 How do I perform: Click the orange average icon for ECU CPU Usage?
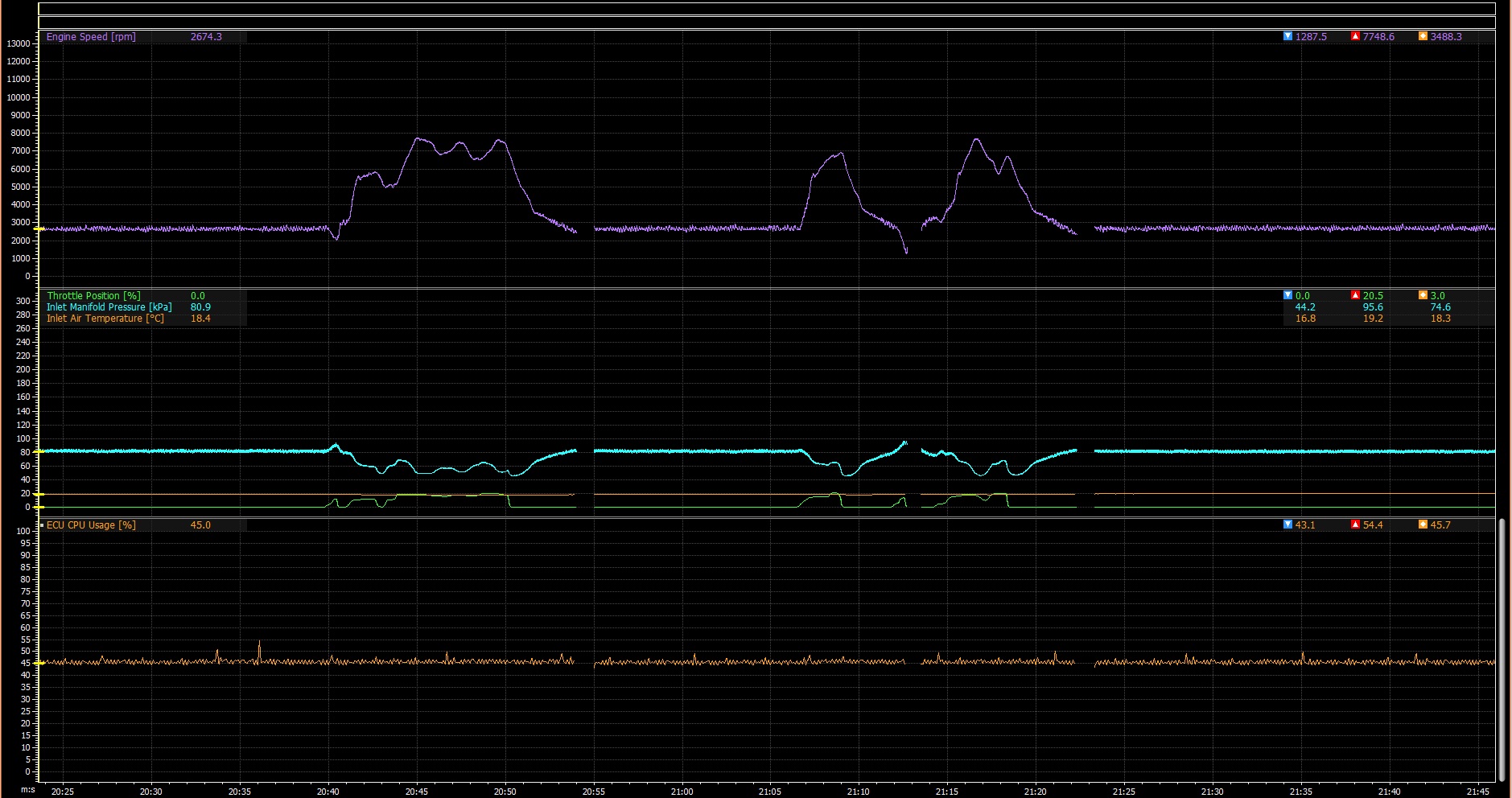click(1423, 524)
